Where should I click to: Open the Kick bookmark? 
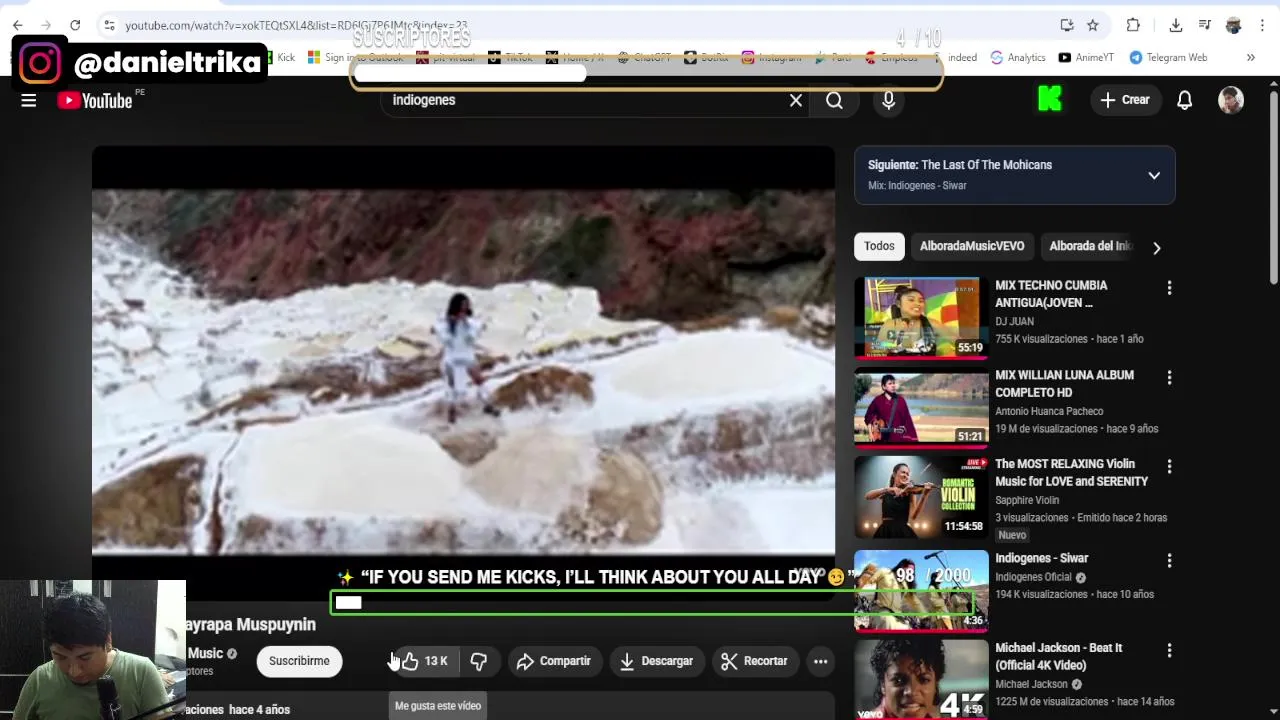tap(278, 58)
